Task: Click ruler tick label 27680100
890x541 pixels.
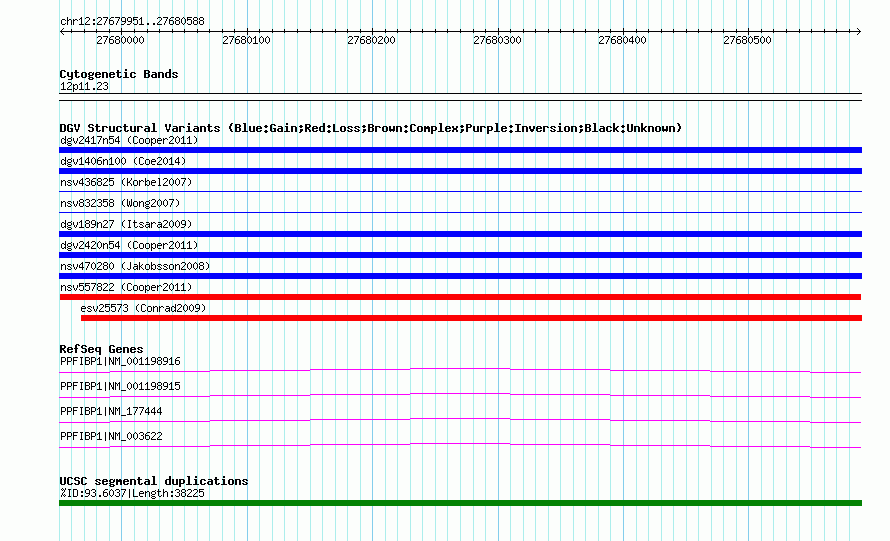Action: [246, 40]
